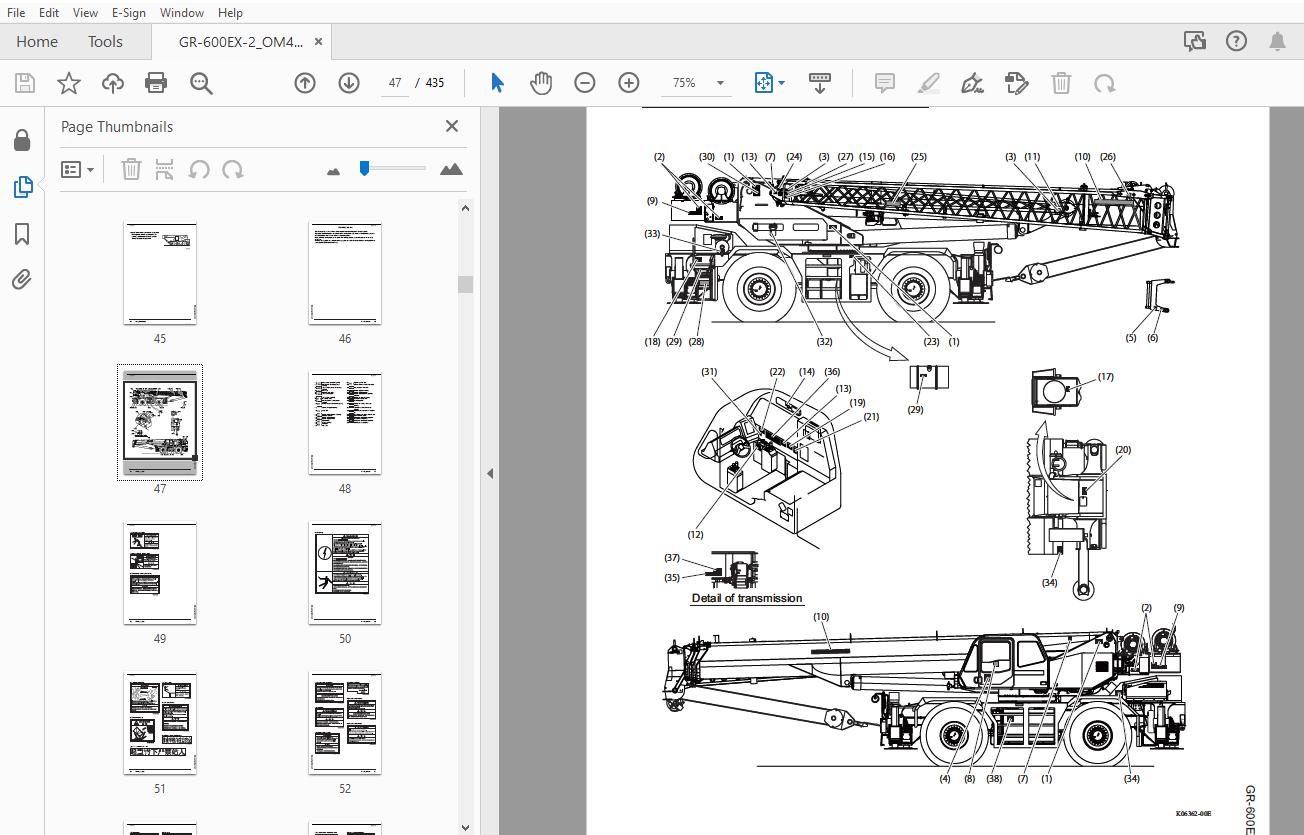The image size is (1304, 835).
Task: Open the E-Sign menu
Action: (129, 13)
